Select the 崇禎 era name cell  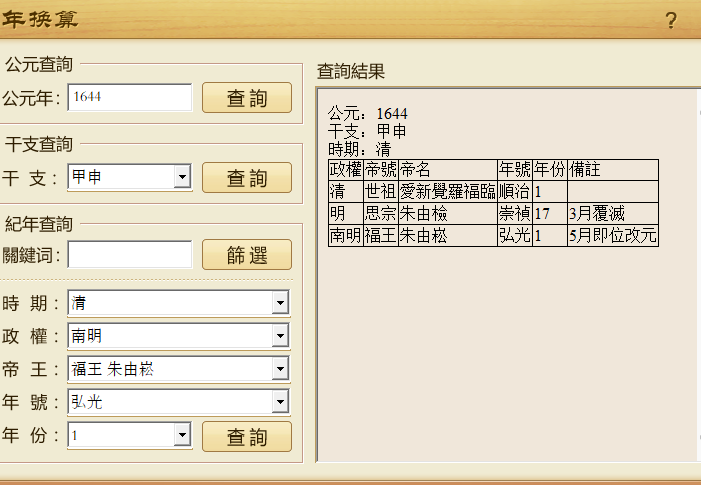coord(515,214)
